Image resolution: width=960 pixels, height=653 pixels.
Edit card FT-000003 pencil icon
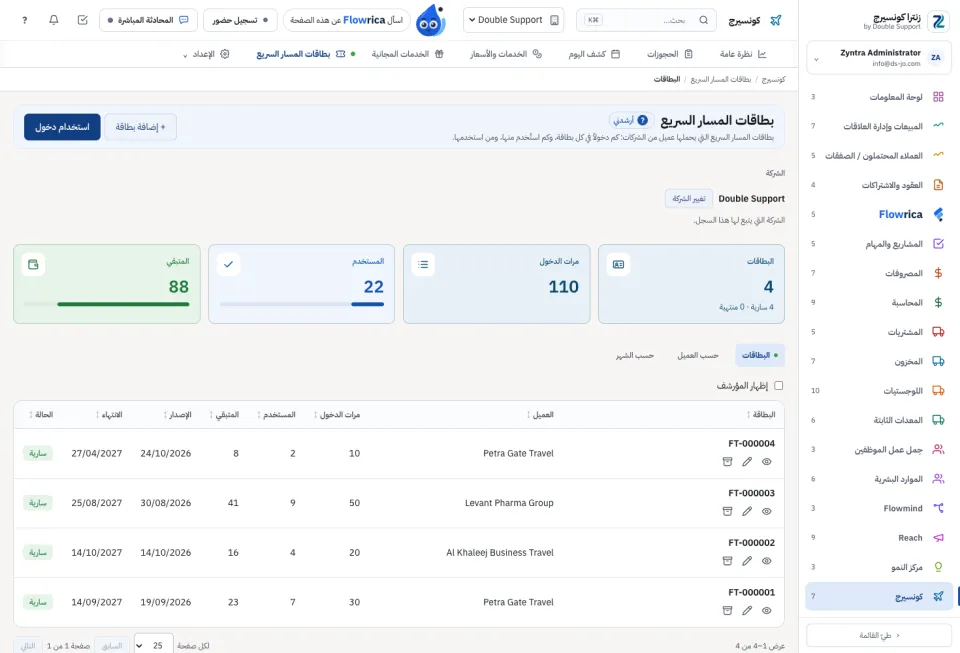pyautogui.click(x=747, y=512)
